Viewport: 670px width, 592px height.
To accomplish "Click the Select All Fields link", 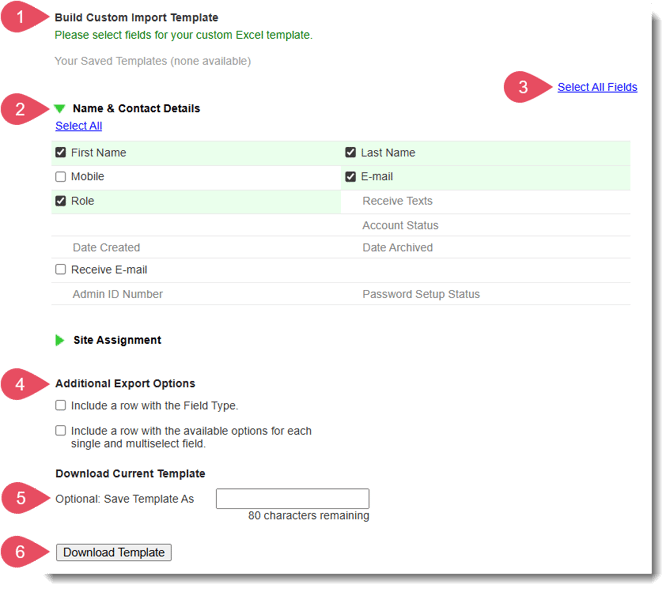I will [597, 87].
